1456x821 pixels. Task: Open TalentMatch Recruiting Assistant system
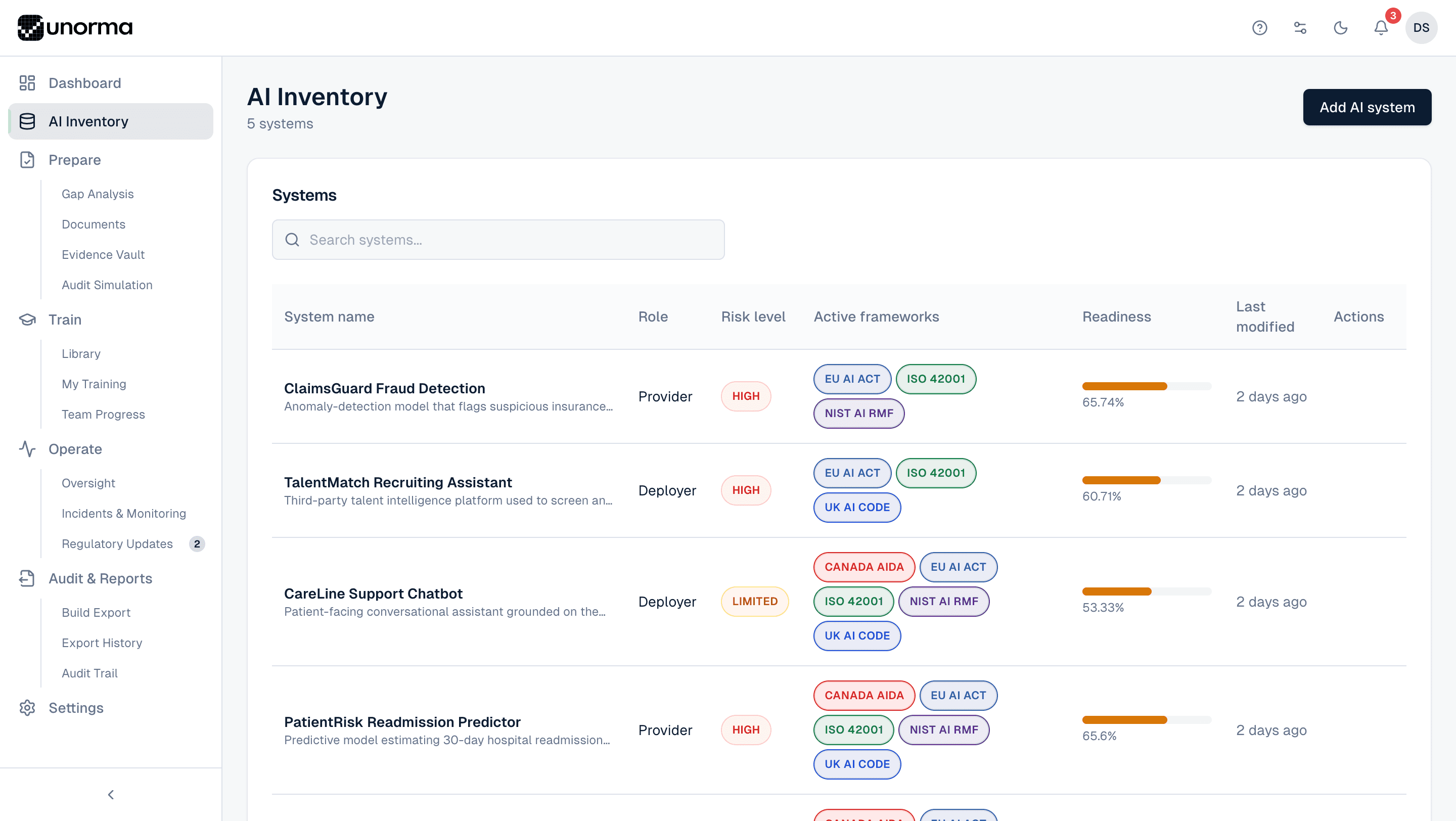tap(398, 483)
